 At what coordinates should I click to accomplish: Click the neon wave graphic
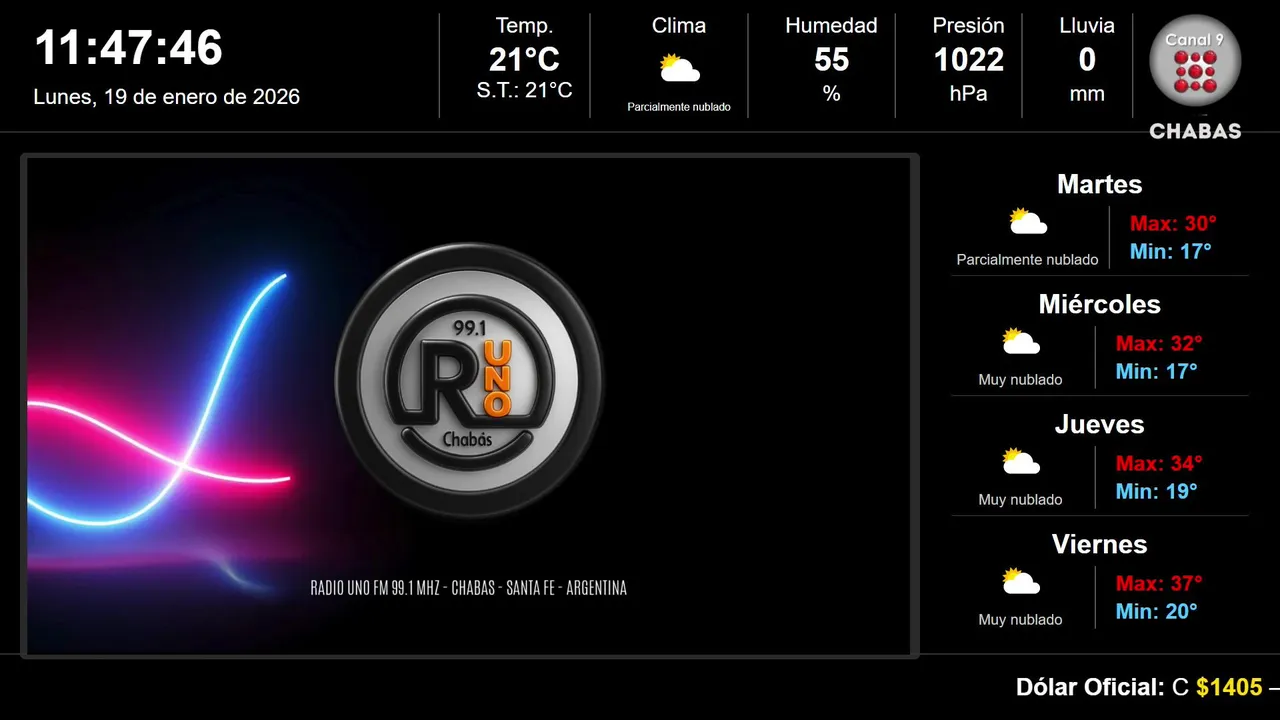point(160,400)
